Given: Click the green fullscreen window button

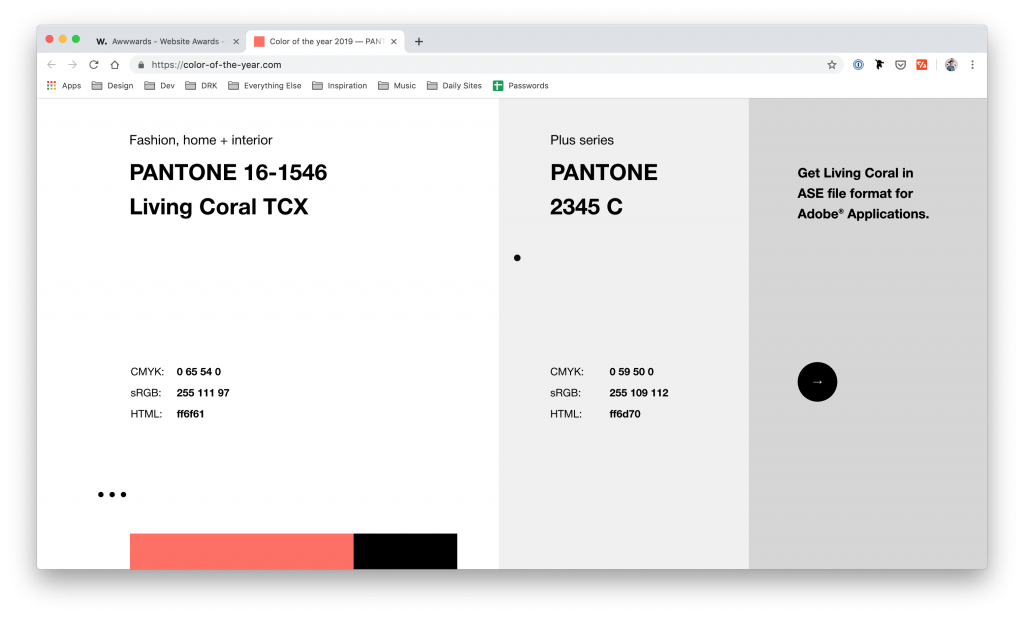Looking at the screenshot, I should click(76, 39).
